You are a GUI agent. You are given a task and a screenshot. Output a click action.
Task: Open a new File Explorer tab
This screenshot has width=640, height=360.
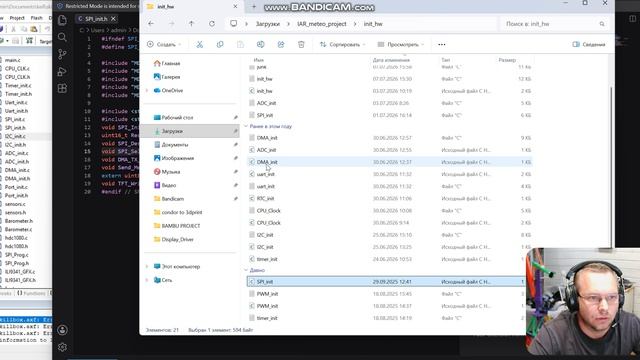pyautogui.click(x=254, y=7)
